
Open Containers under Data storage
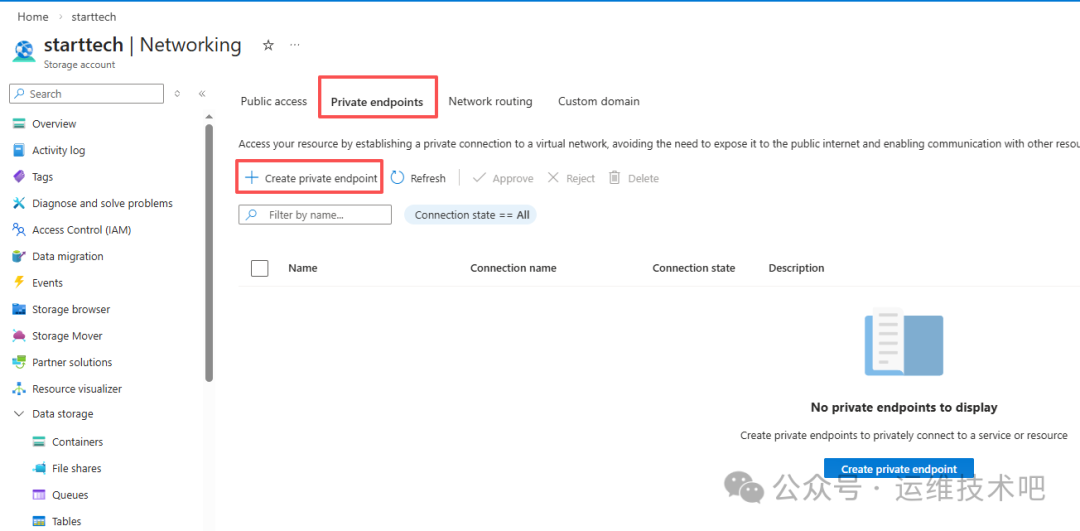coord(77,442)
